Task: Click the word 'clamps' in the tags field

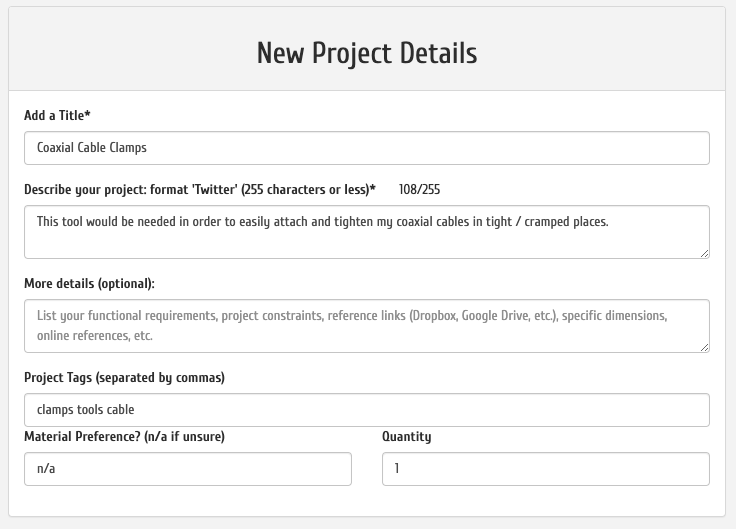Action: tap(55, 410)
